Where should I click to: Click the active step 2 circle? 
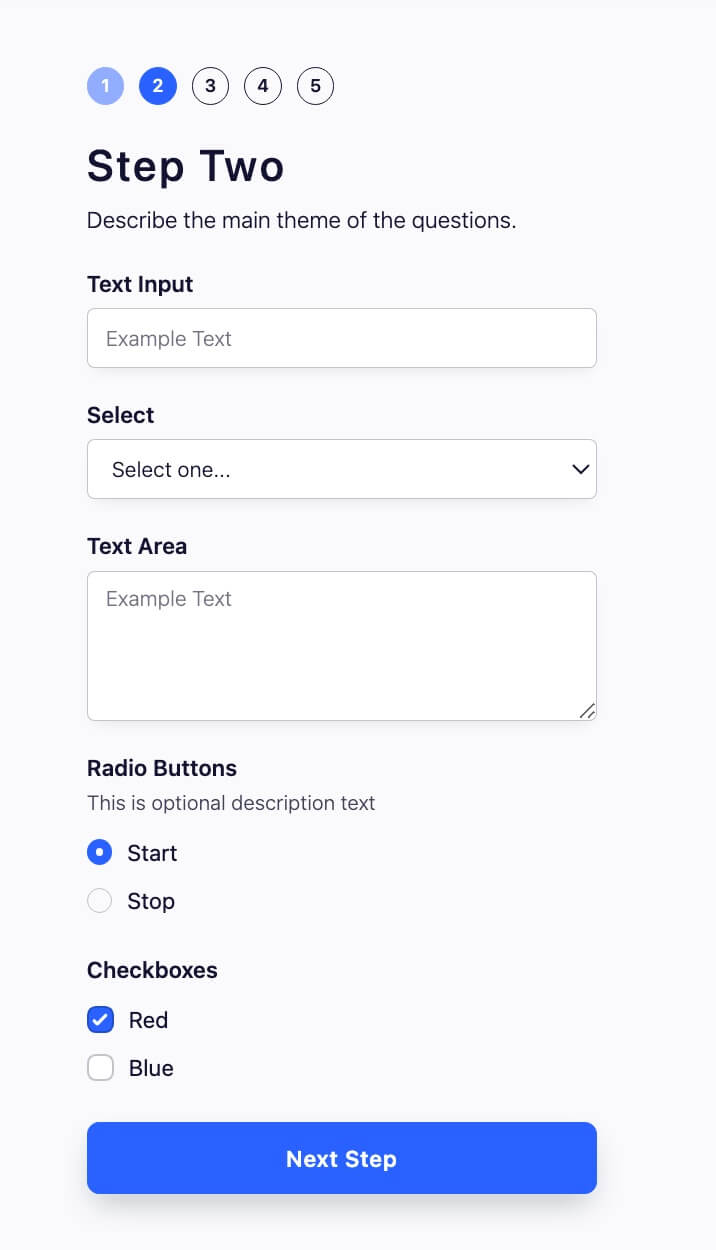[157, 86]
